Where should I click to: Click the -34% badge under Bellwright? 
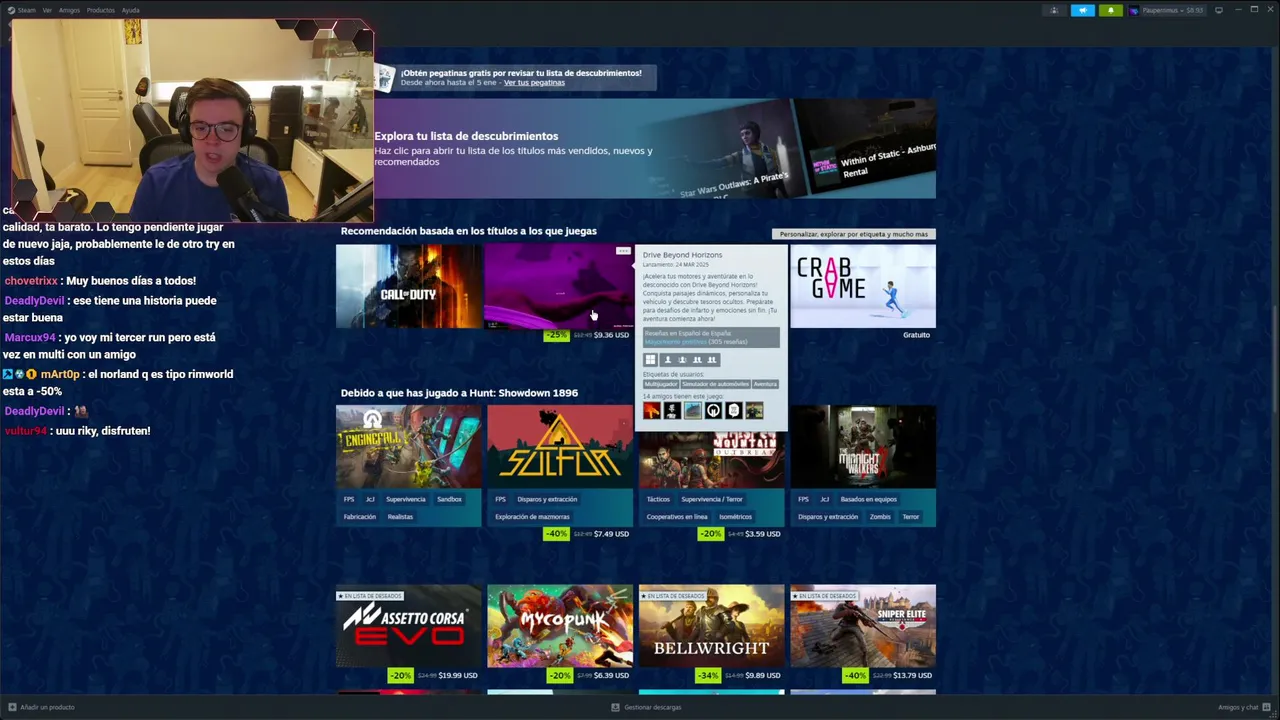[x=708, y=675]
